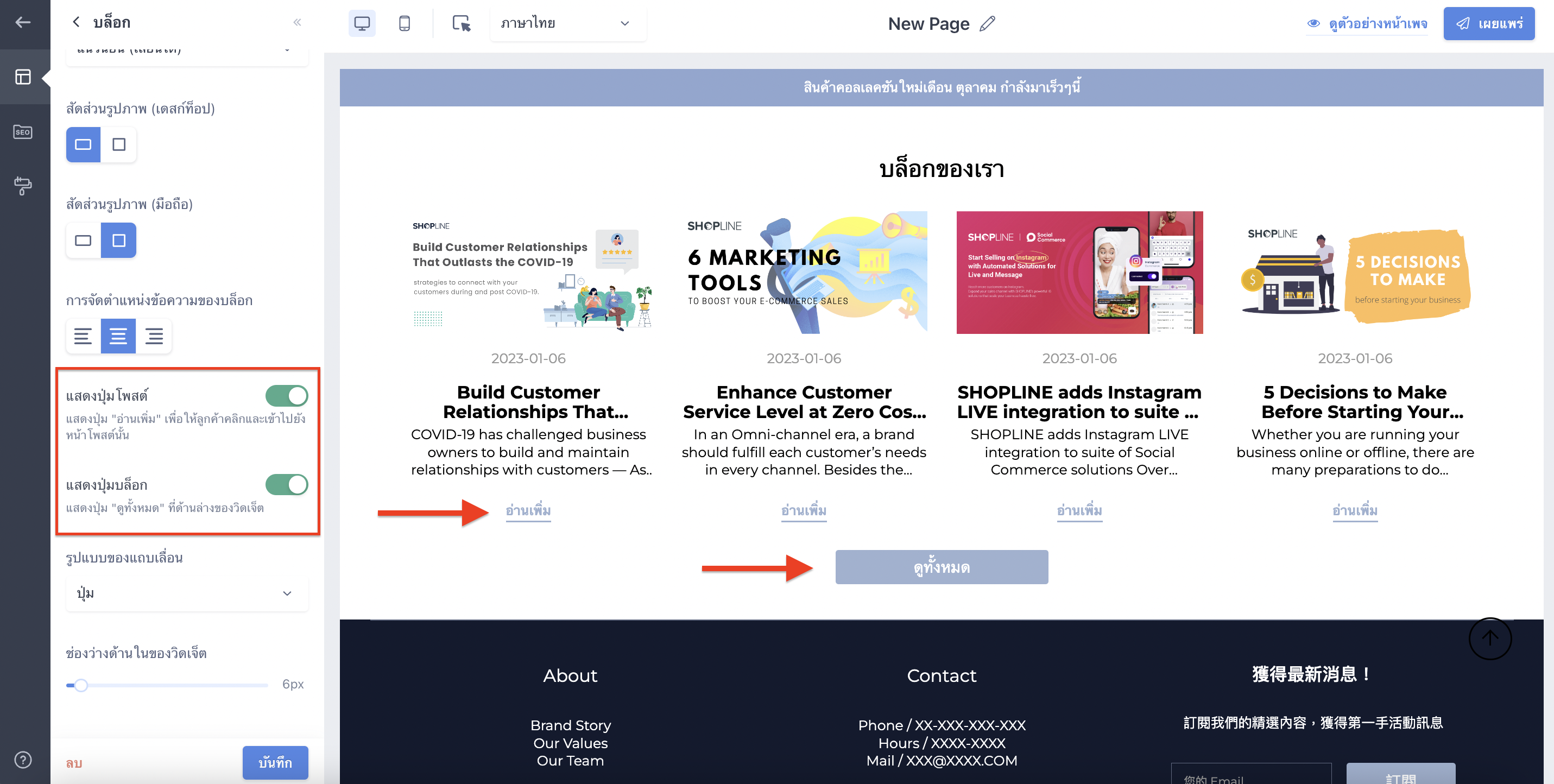Go back from the บล็อก panel header
Viewport: 1554px width, 784px height.
[x=76, y=22]
